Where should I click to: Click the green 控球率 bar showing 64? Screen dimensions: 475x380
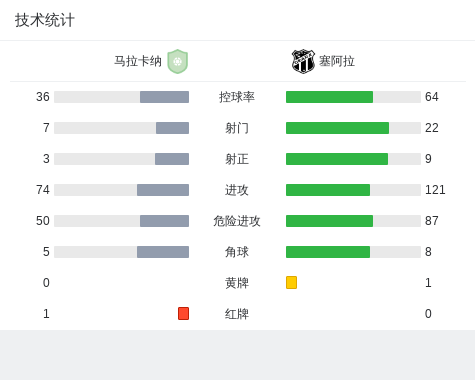coord(329,97)
